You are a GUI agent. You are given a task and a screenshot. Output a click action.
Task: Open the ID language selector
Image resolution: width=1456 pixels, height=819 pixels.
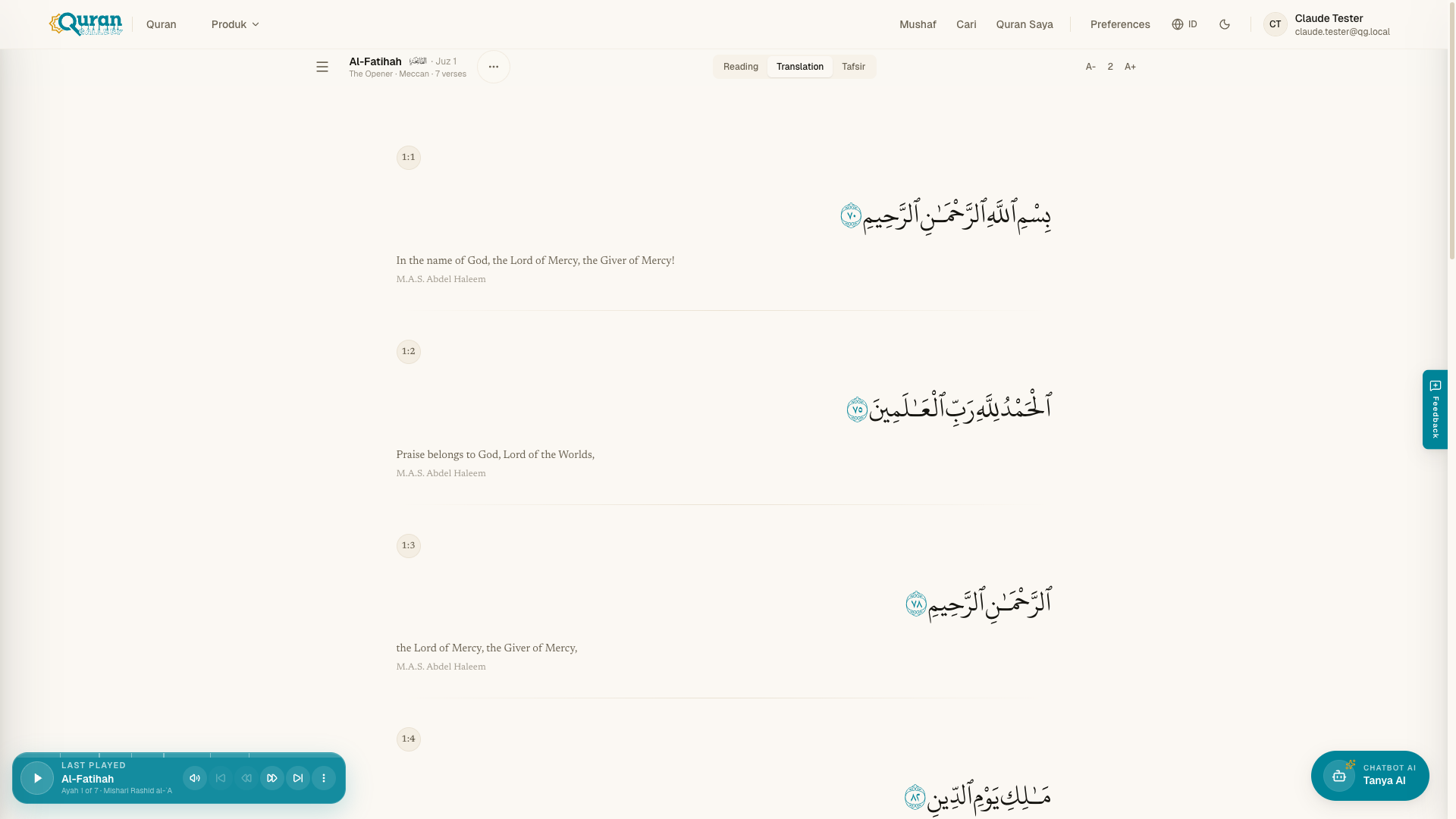(x=1185, y=24)
